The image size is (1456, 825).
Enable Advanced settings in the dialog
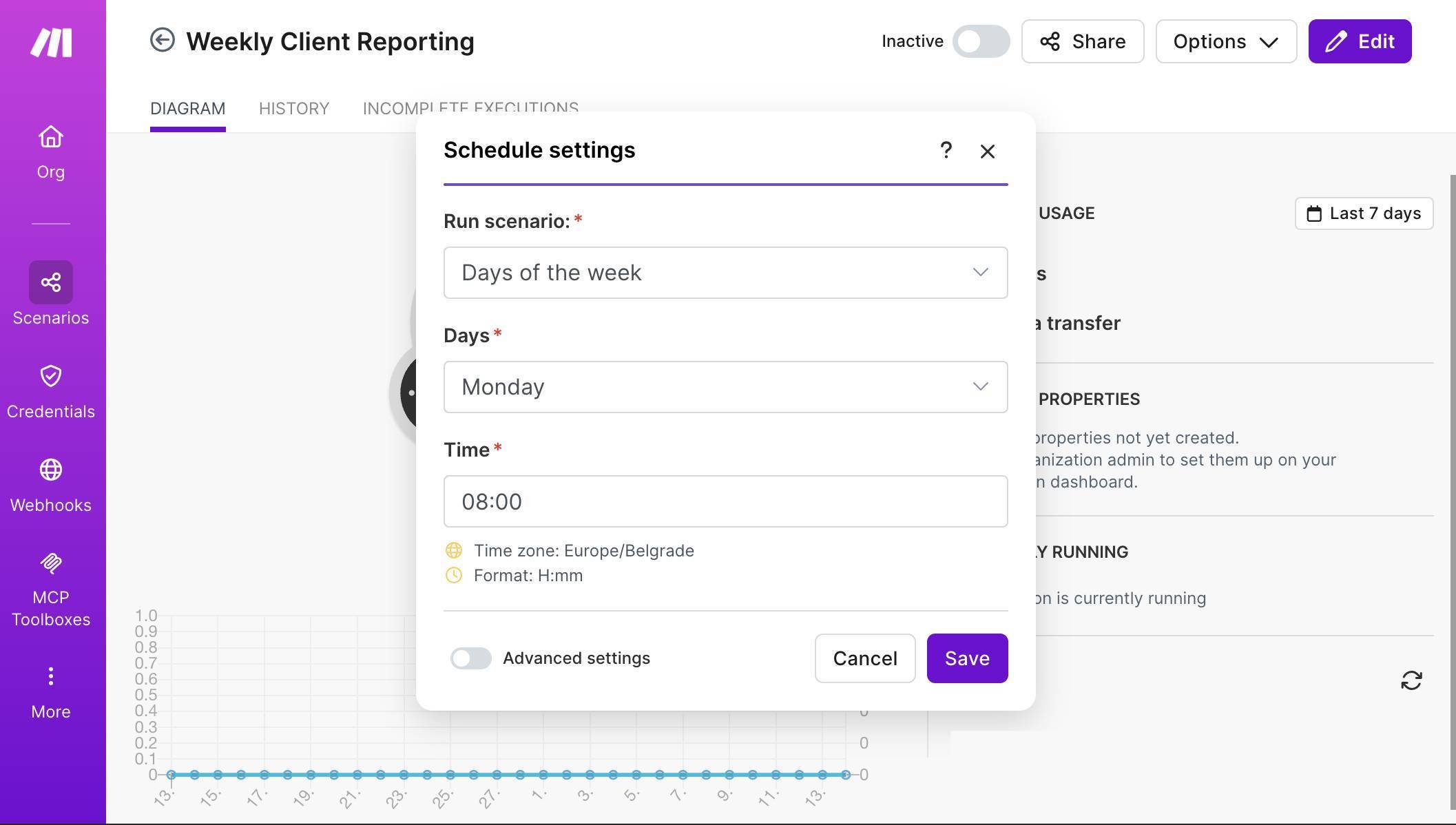[470, 658]
